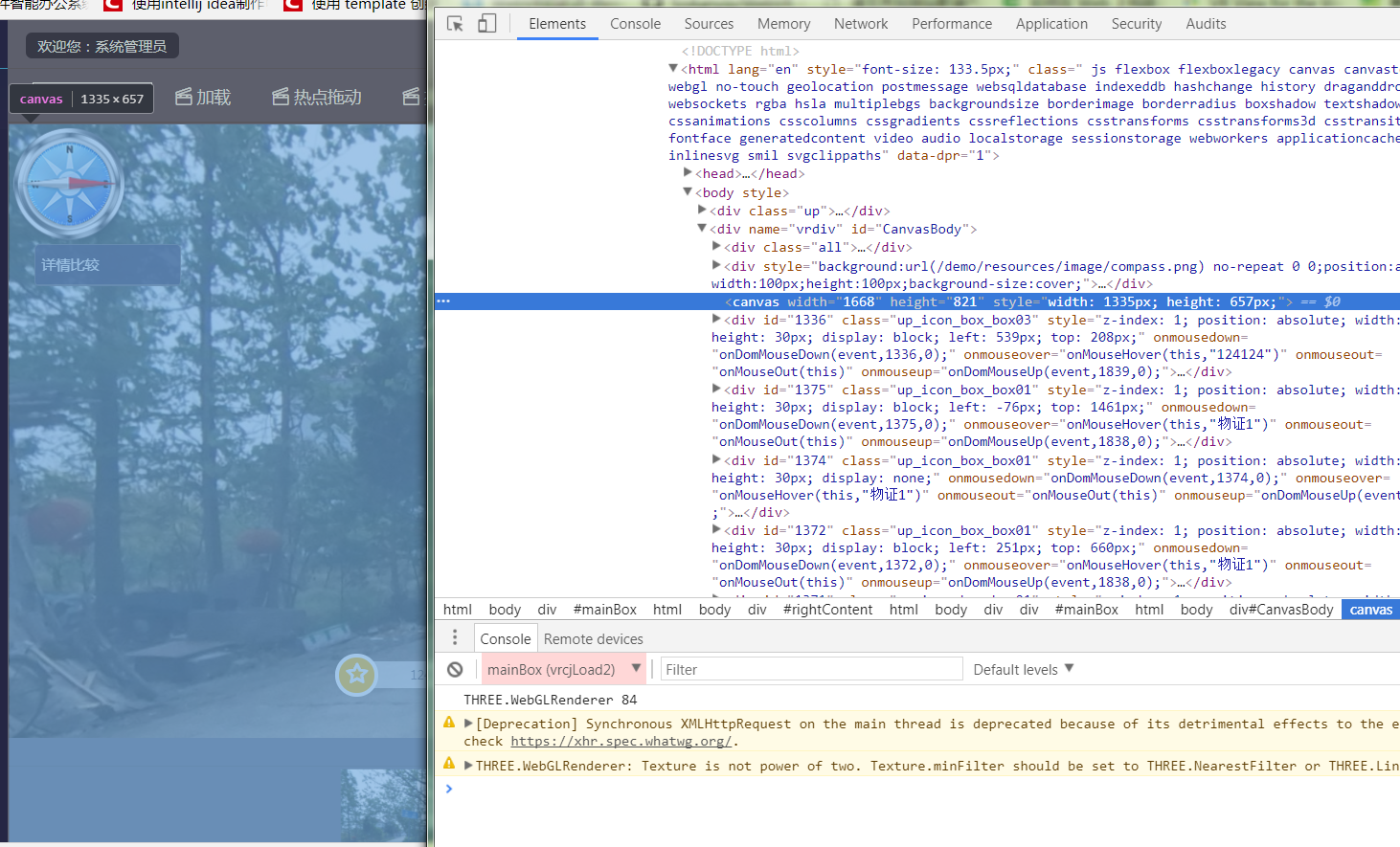The image size is (1400, 847).
Task: Focus the console Filter input field
Action: point(812,670)
